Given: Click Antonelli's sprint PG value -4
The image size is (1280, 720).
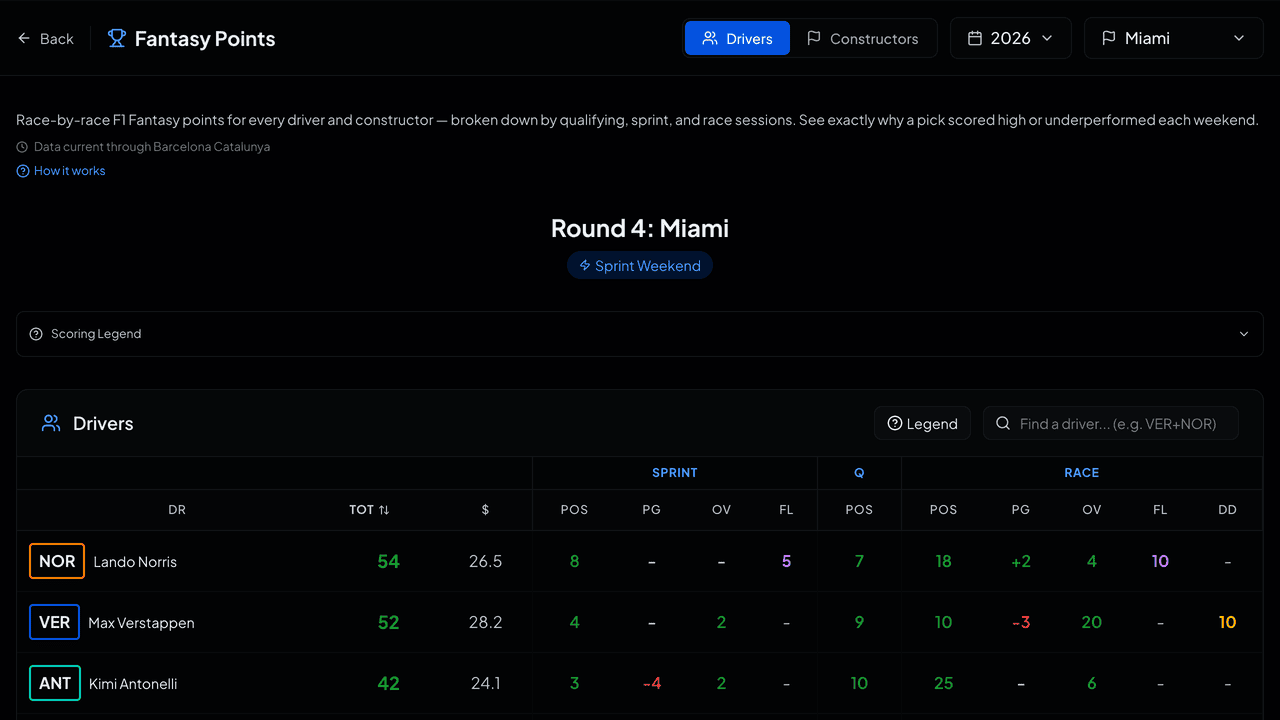Looking at the screenshot, I should click(x=651, y=684).
